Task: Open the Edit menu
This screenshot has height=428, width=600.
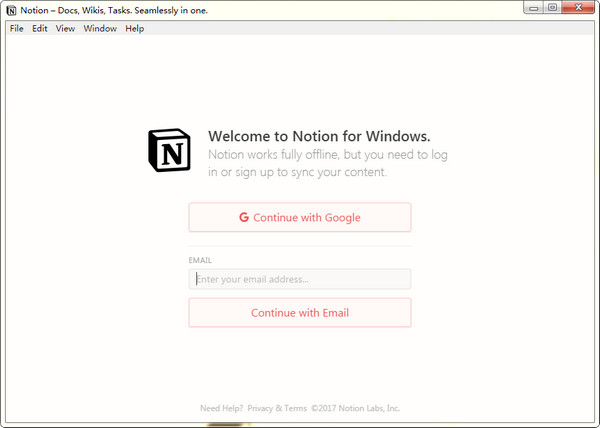Action: tap(39, 29)
